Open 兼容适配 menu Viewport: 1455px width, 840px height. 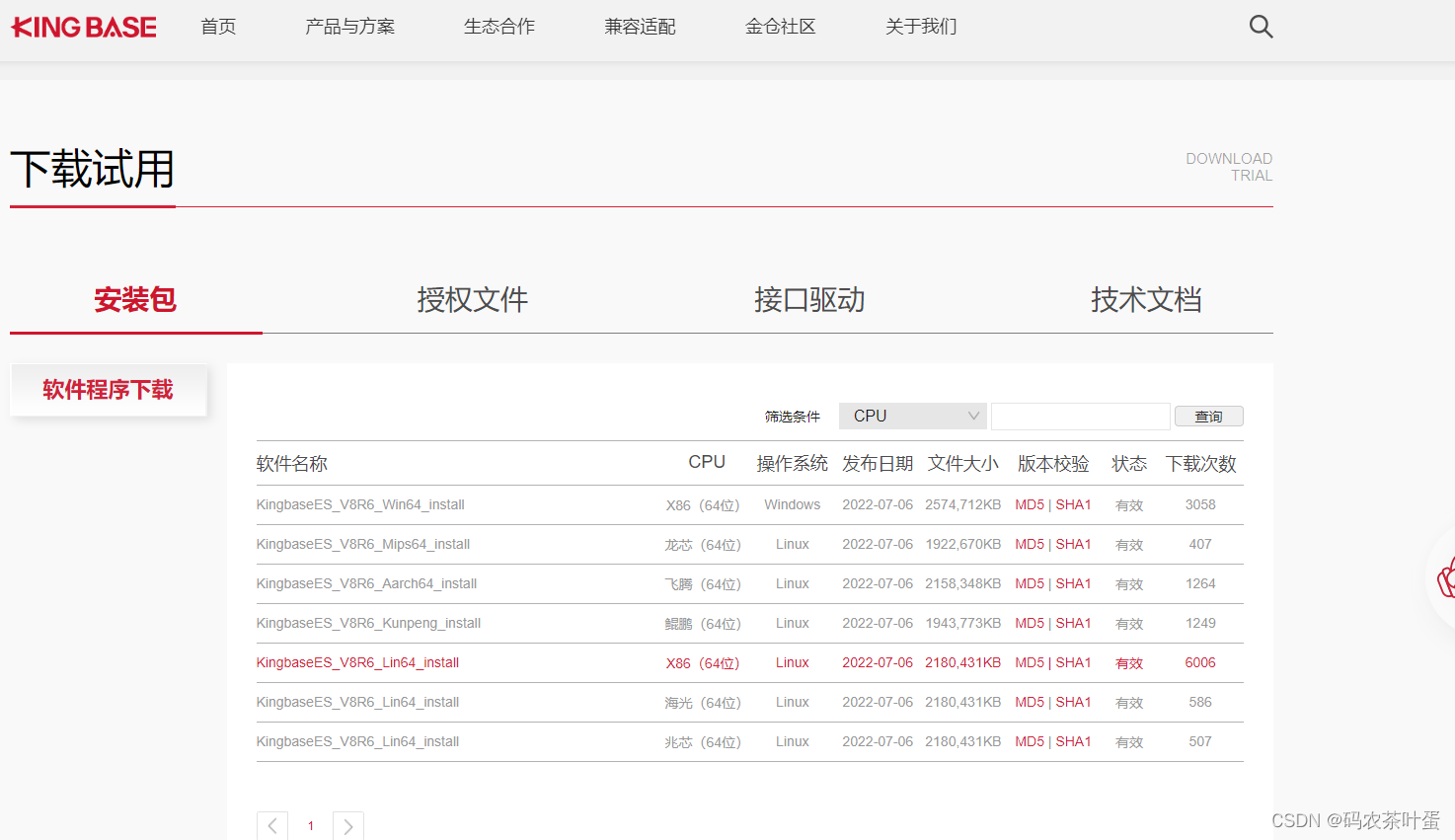point(641,27)
